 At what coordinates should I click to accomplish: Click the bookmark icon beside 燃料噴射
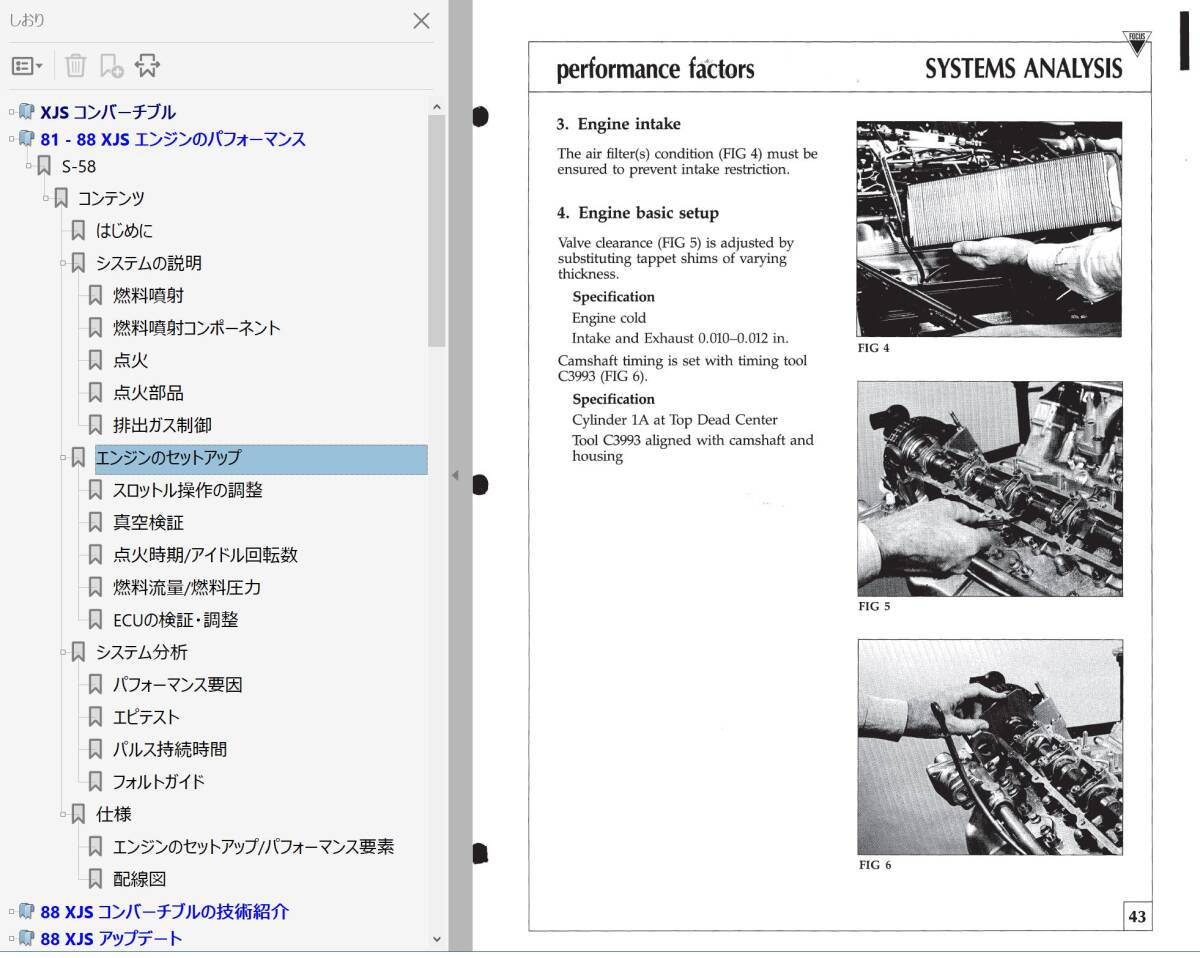(x=95, y=296)
